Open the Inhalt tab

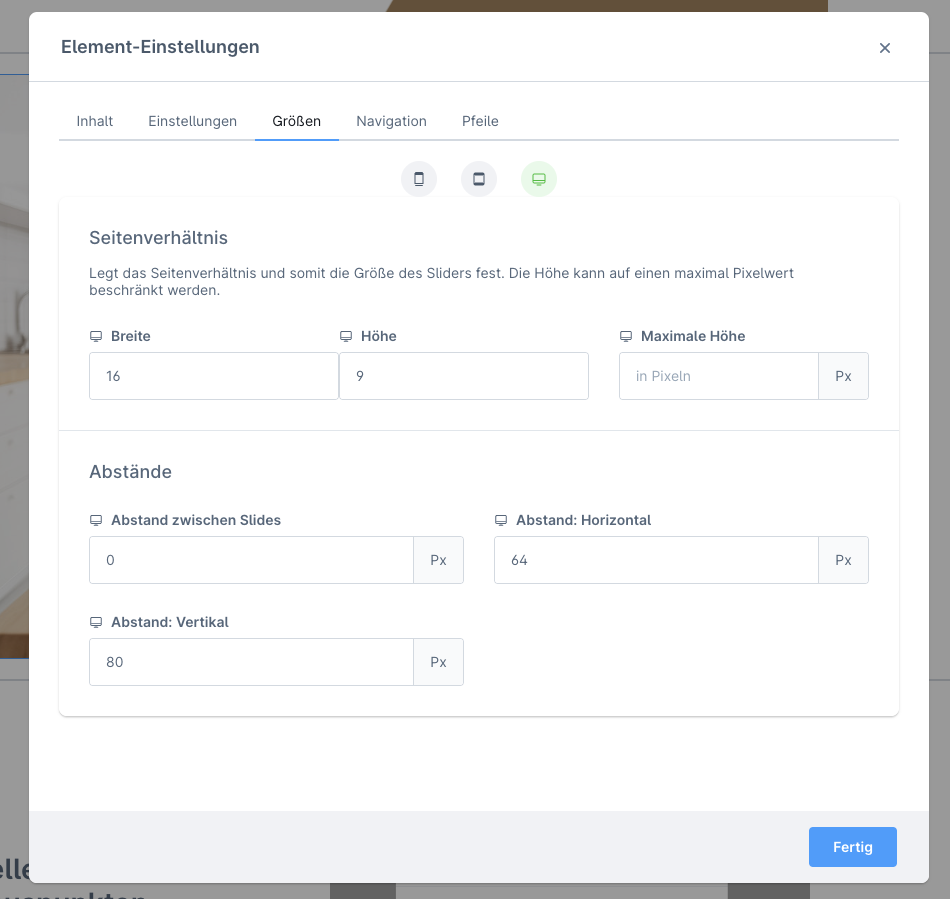coord(95,121)
